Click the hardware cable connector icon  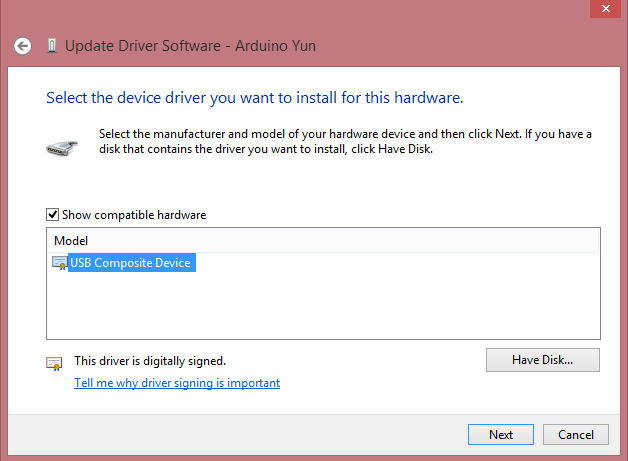pos(61,146)
